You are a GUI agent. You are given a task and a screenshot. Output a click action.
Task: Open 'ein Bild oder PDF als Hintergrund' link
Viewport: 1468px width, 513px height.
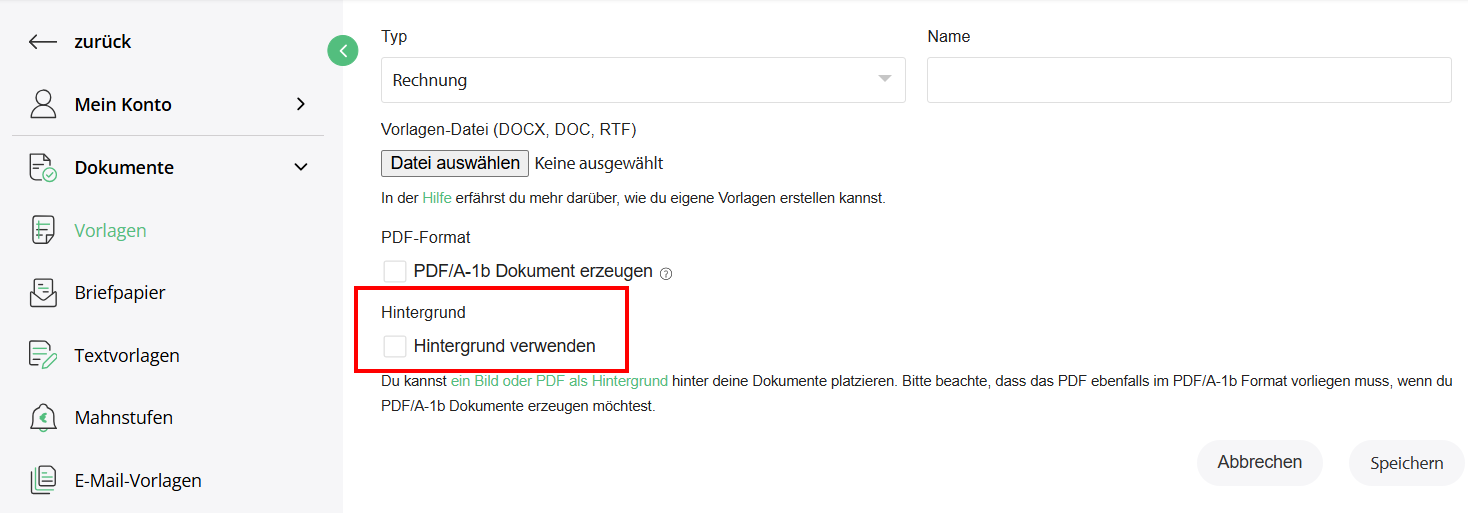560,381
